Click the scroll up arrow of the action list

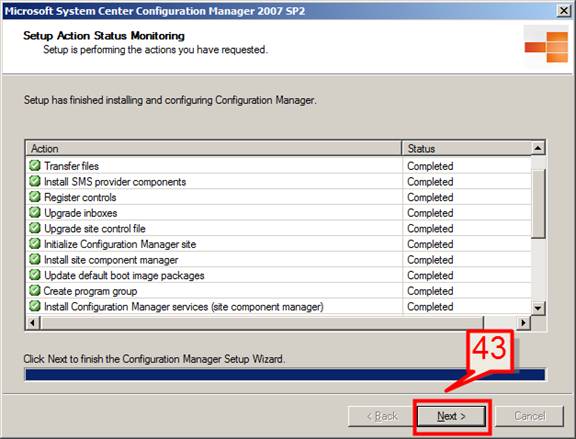538,148
